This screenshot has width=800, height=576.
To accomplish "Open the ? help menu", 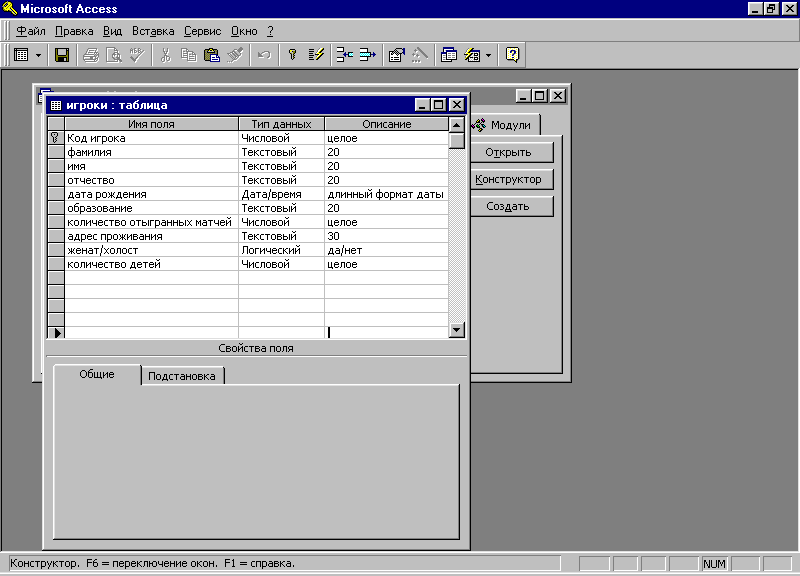I will click(x=270, y=31).
